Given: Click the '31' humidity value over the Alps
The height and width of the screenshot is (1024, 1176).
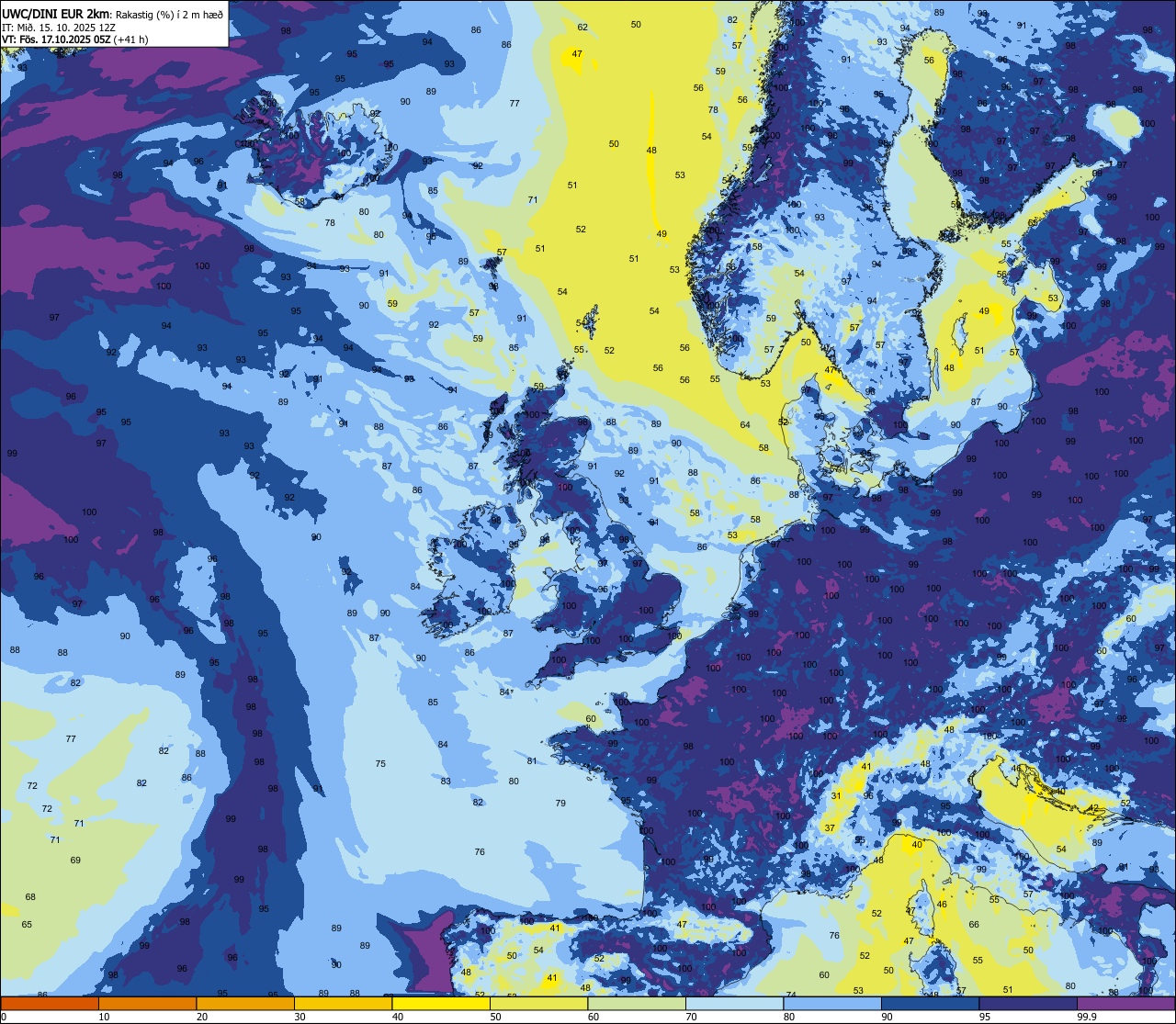Looking at the screenshot, I should pos(836,796).
